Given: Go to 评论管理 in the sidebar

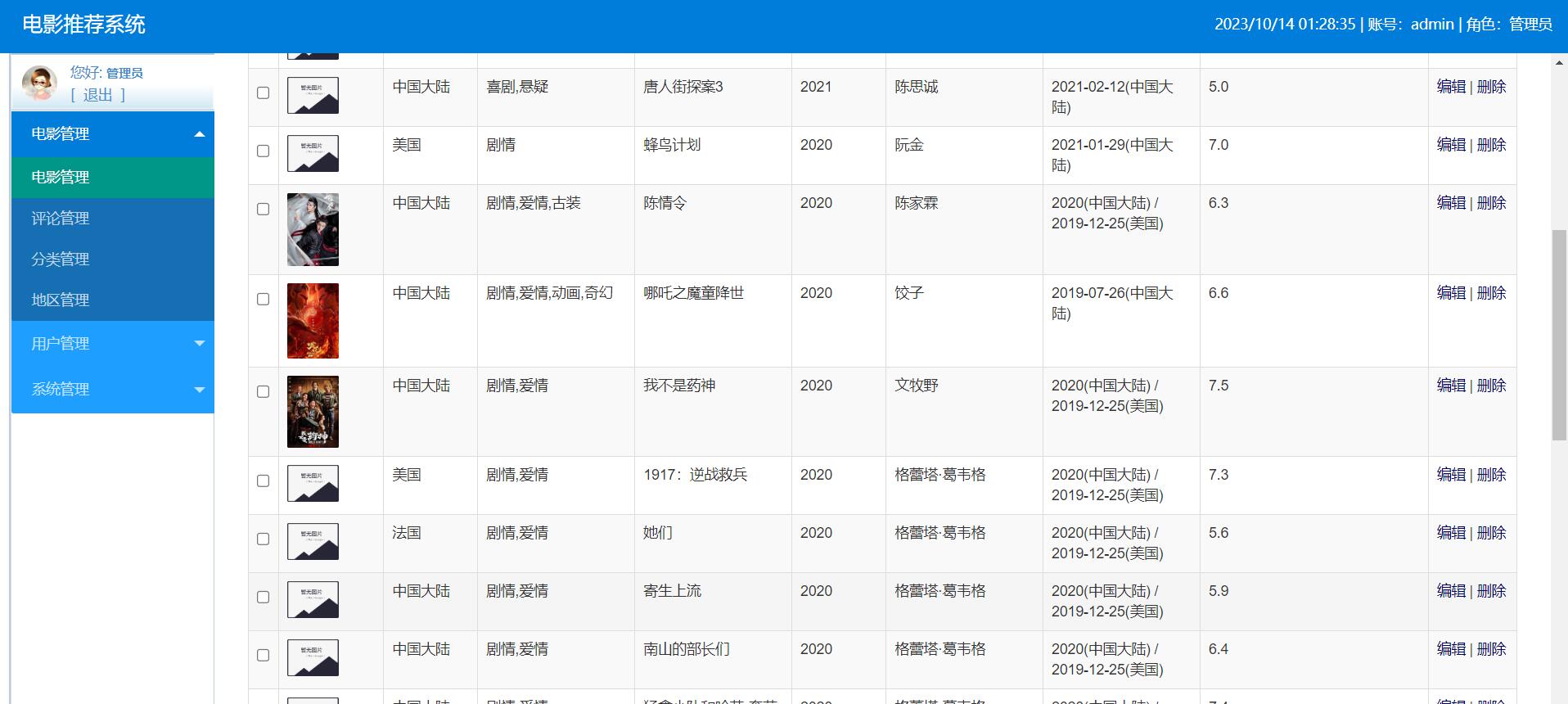Looking at the screenshot, I should pyautogui.click(x=113, y=219).
